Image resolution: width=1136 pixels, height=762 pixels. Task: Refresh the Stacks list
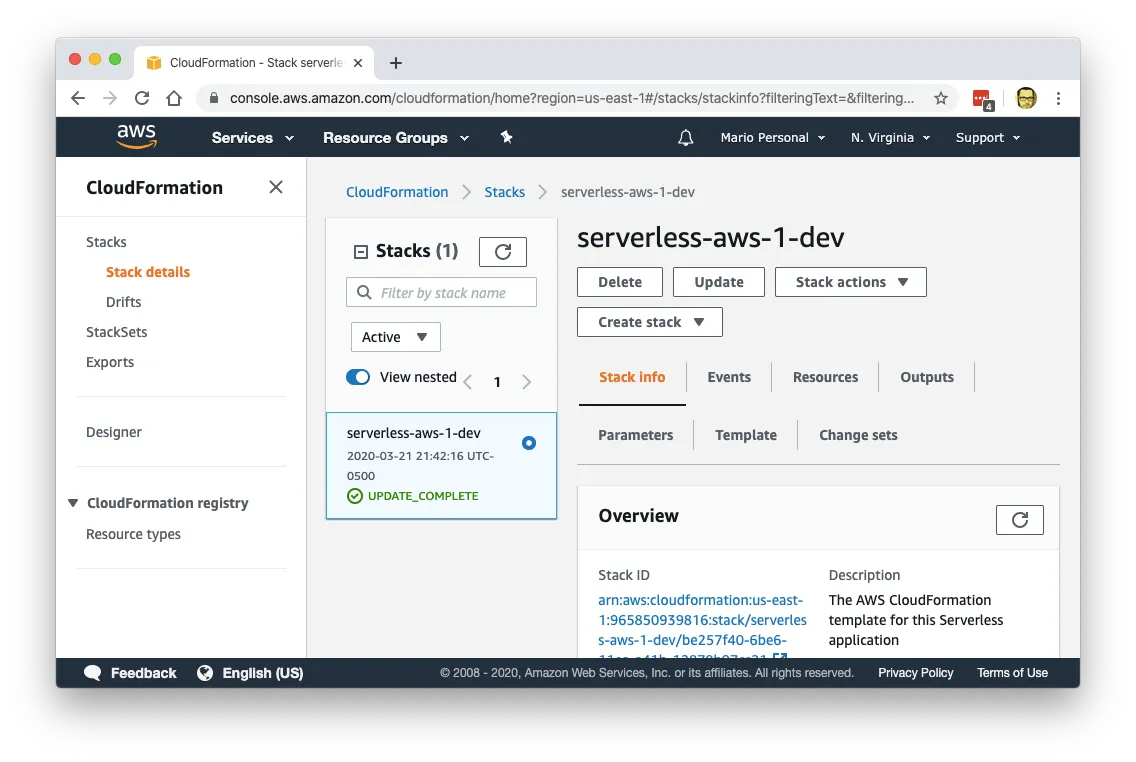click(x=503, y=252)
